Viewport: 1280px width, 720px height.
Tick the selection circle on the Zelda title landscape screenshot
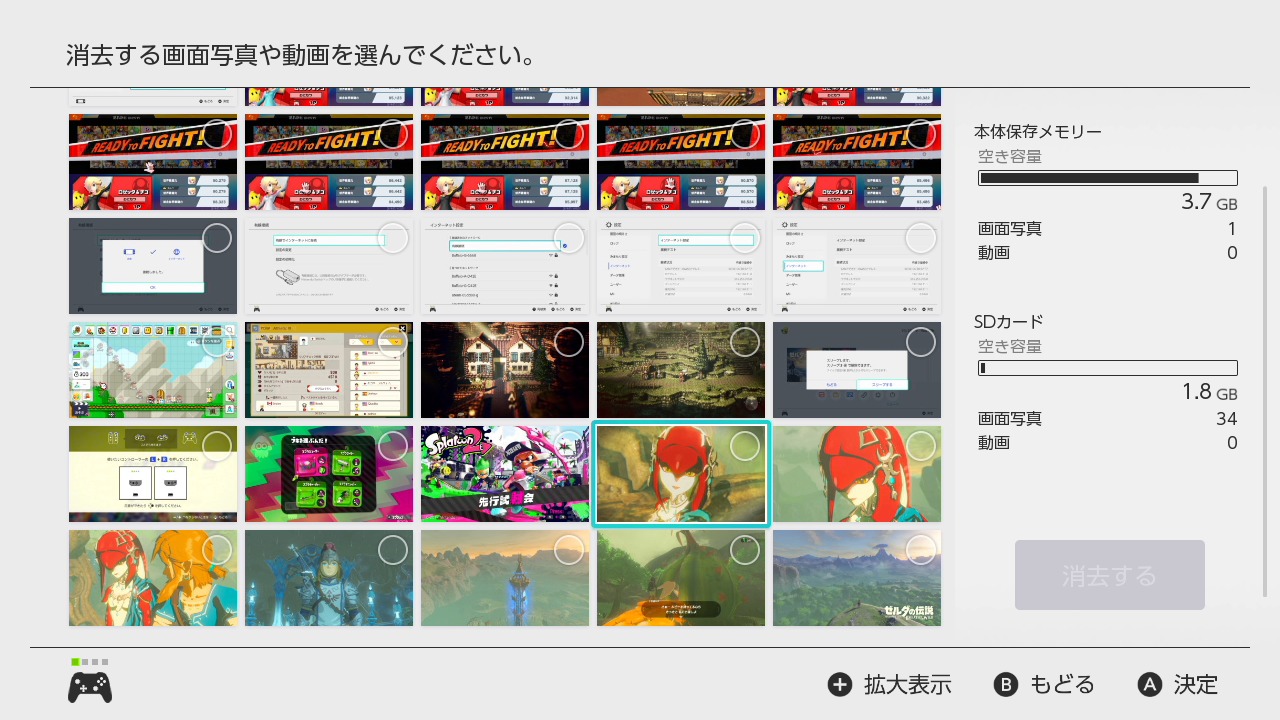pos(921,550)
